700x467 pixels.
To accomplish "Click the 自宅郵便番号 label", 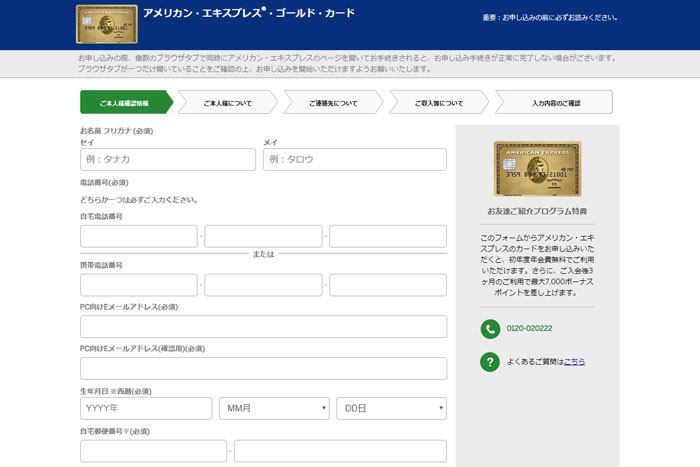I will coord(115,431).
